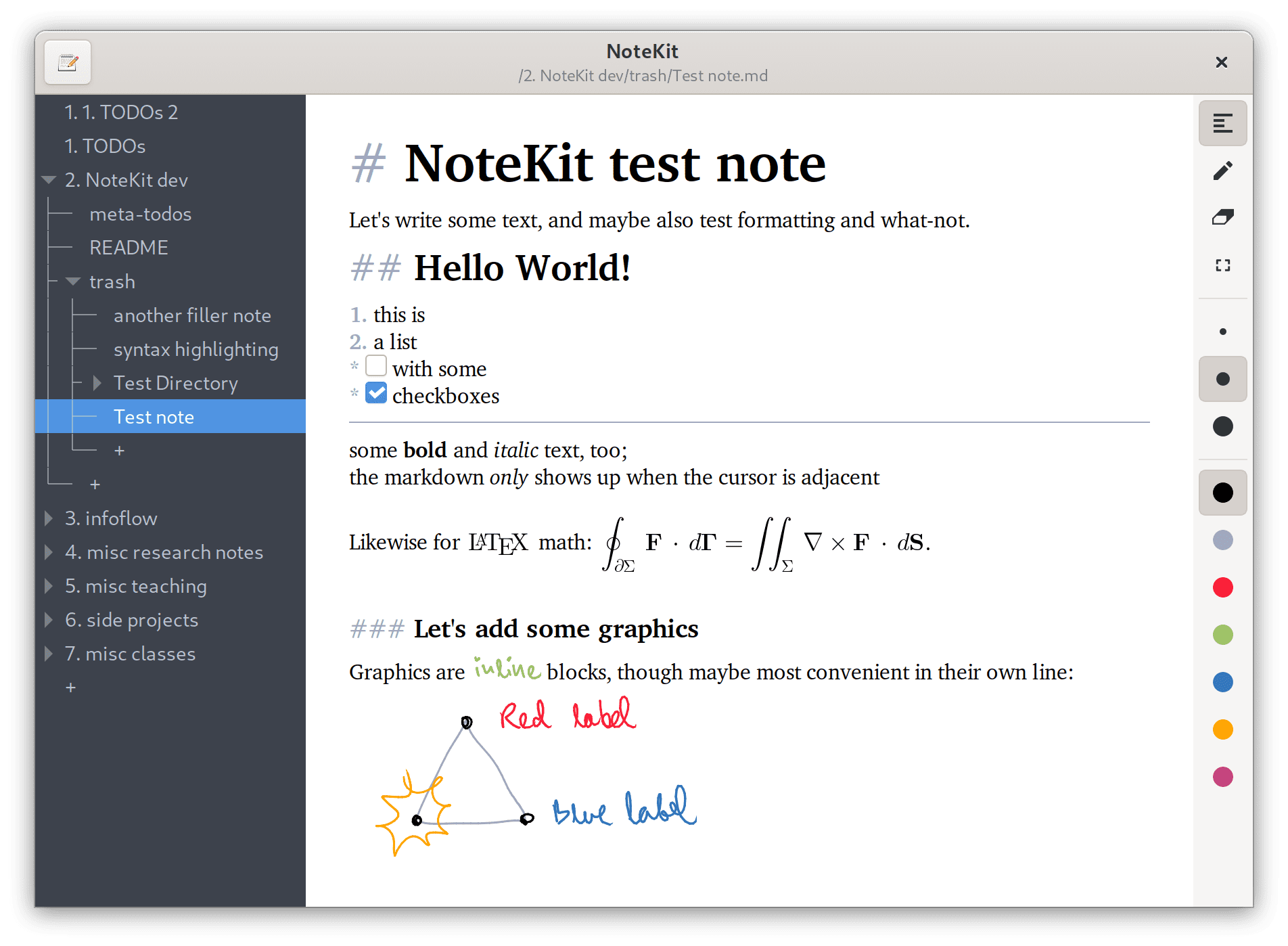Choose the green pen color

pyautogui.click(x=1222, y=635)
